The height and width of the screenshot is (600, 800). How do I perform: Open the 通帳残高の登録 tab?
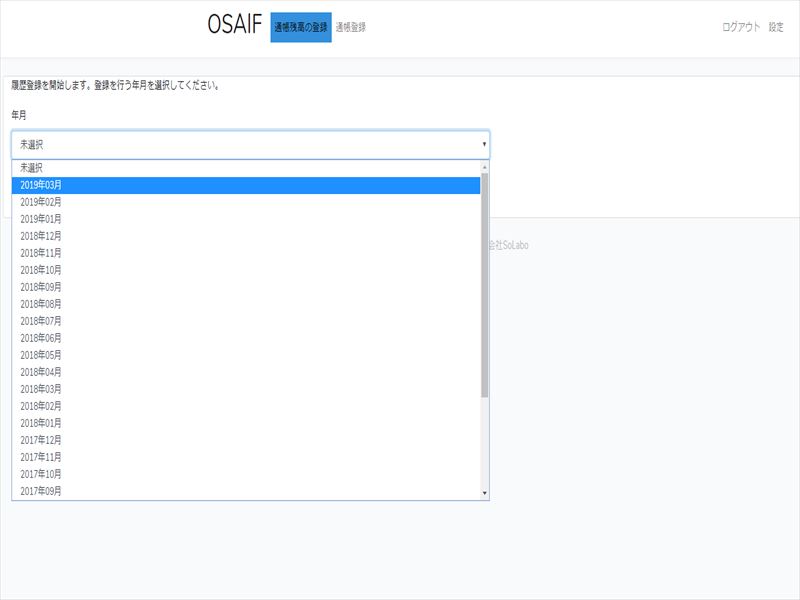coord(301,27)
